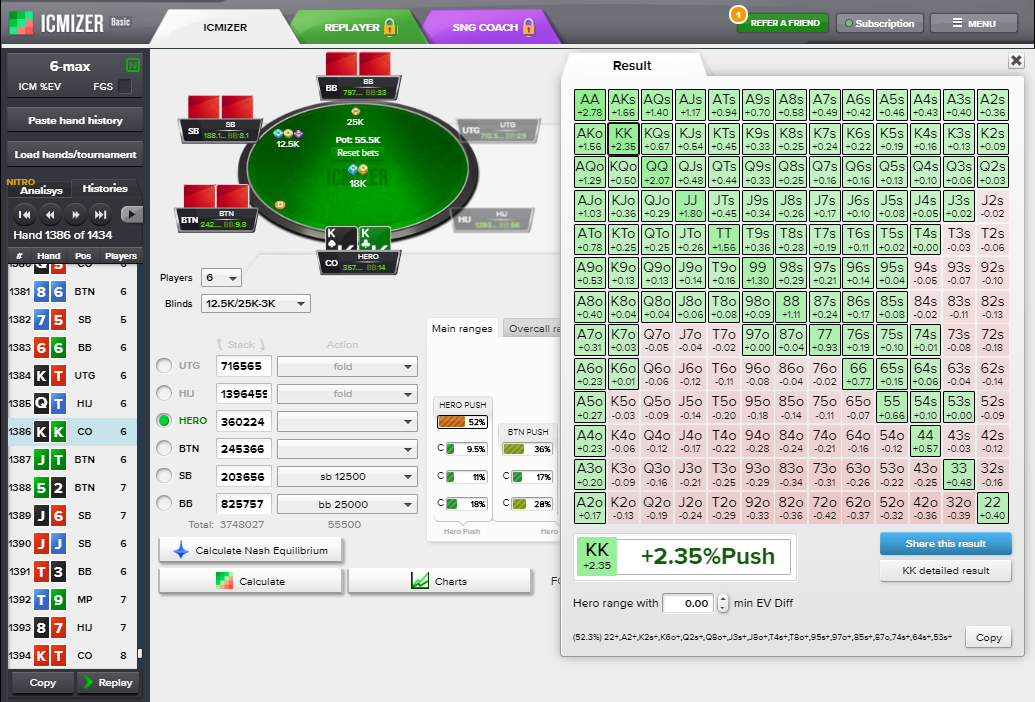The height and width of the screenshot is (702, 1035).
Task: Switch to the ICMIZER tab
Action: point(224,27)
